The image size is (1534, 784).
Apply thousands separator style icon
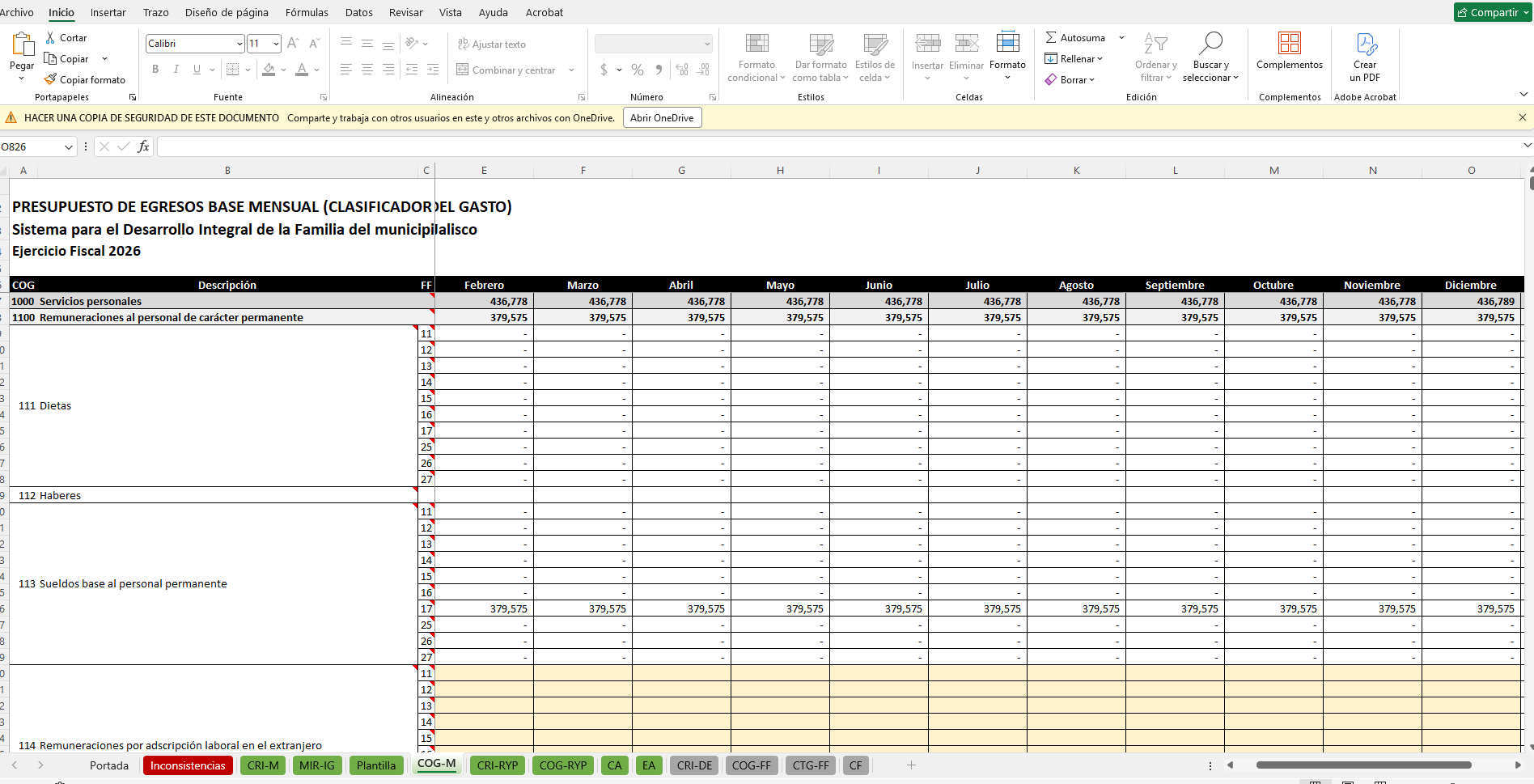(659, 70)
